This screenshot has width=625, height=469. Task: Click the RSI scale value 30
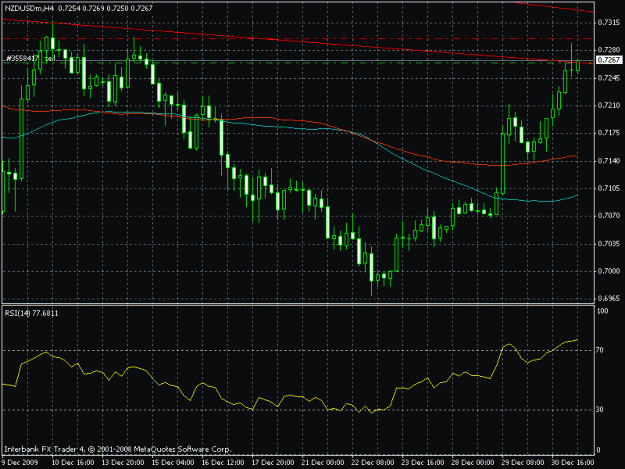click(x=600, y=410)
